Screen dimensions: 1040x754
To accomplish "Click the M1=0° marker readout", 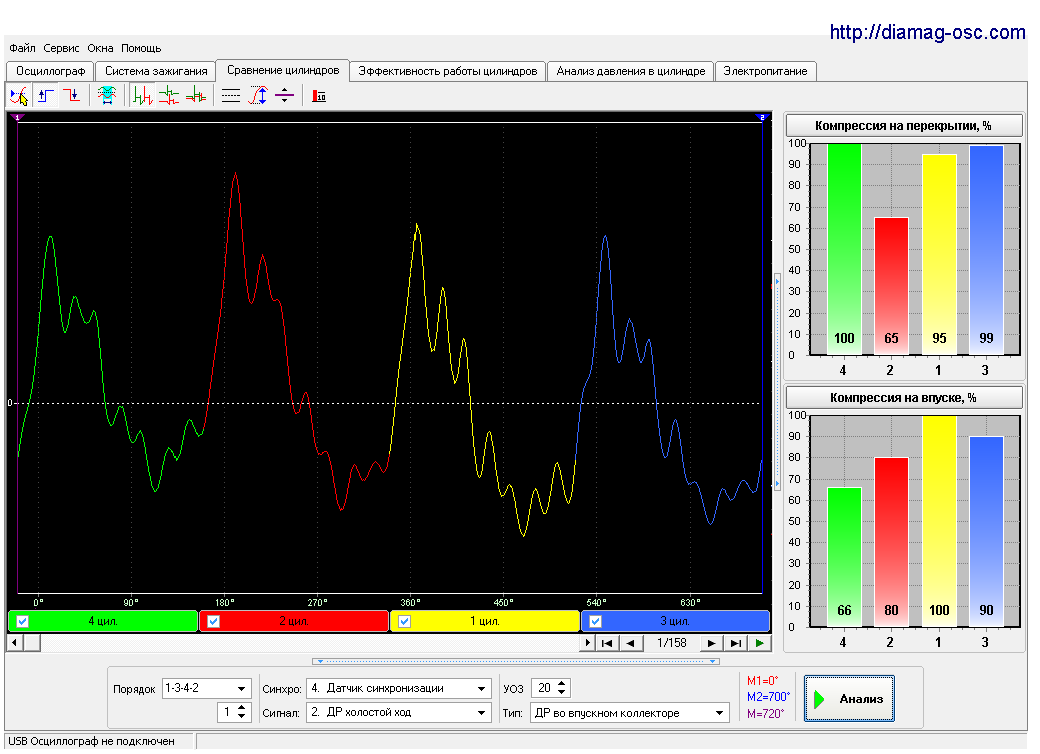I will [x=763, y=681].
